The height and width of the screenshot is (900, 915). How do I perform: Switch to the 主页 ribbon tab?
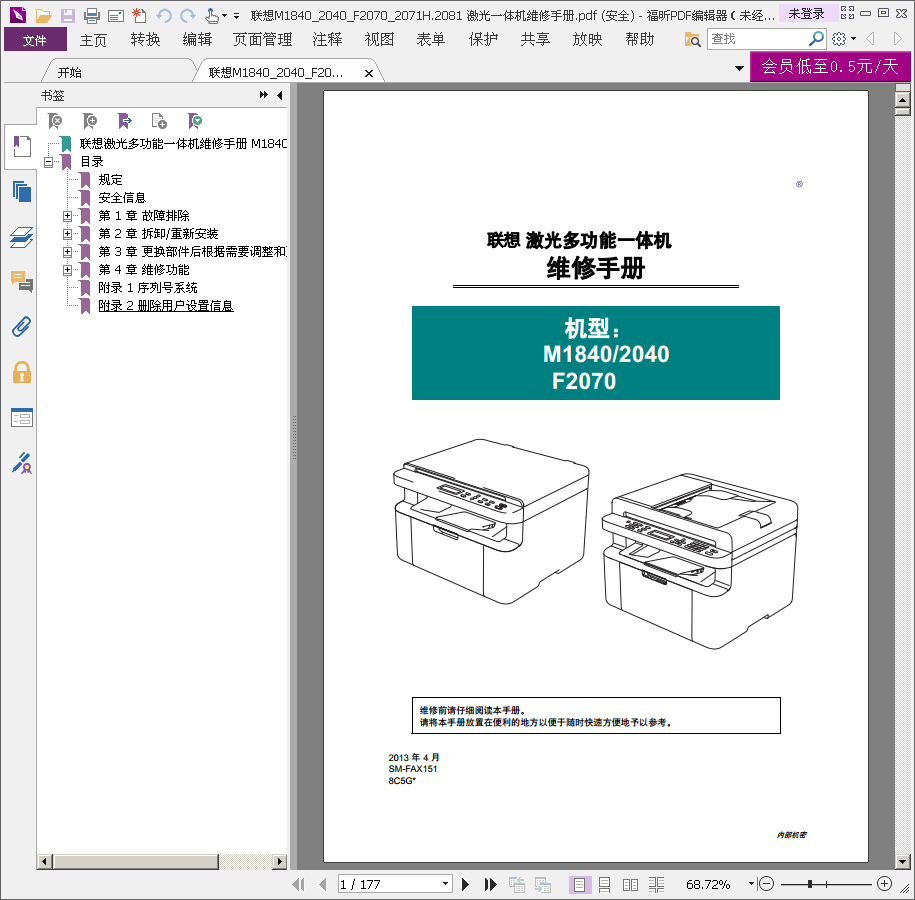point(93,40)
